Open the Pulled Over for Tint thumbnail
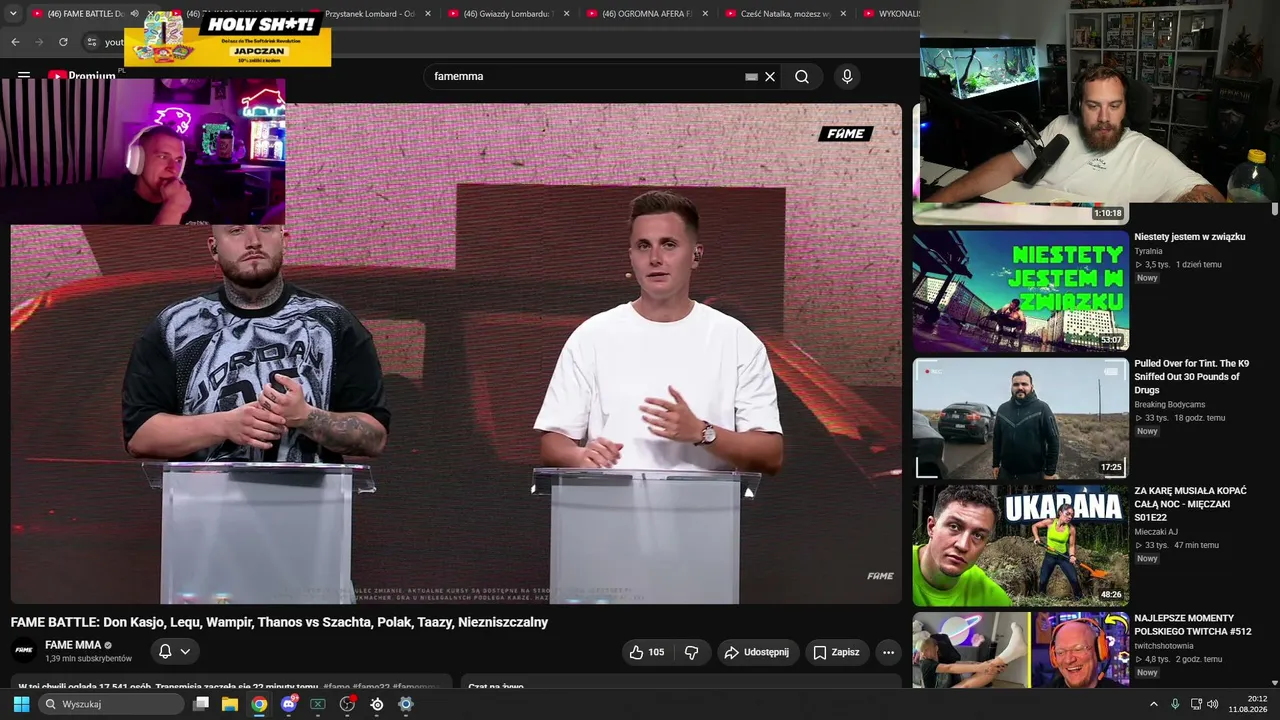The width and height of the screenshot is (1280, 720). [1021, 418]
